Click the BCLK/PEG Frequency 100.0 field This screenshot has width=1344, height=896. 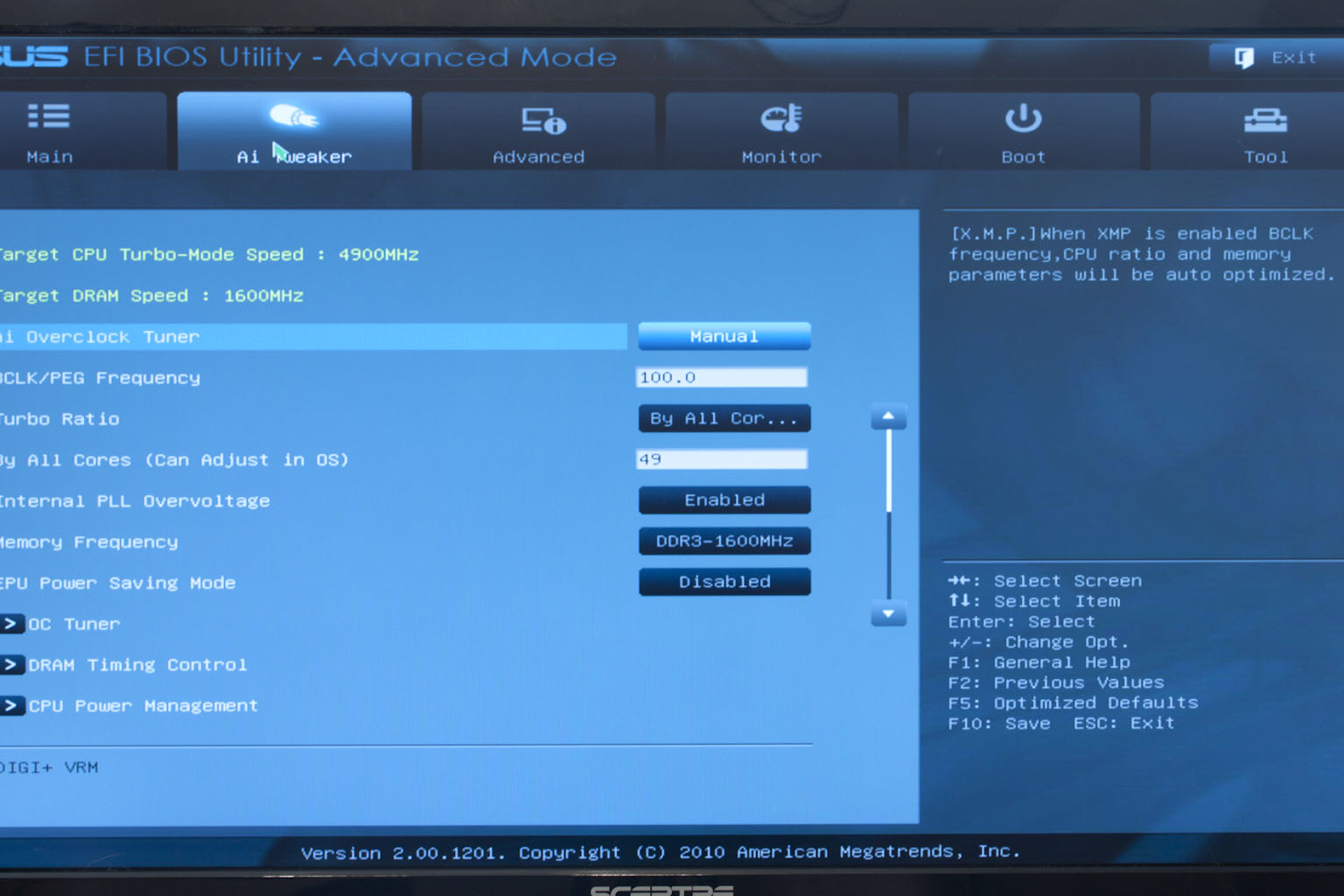(x=722, y=377)
